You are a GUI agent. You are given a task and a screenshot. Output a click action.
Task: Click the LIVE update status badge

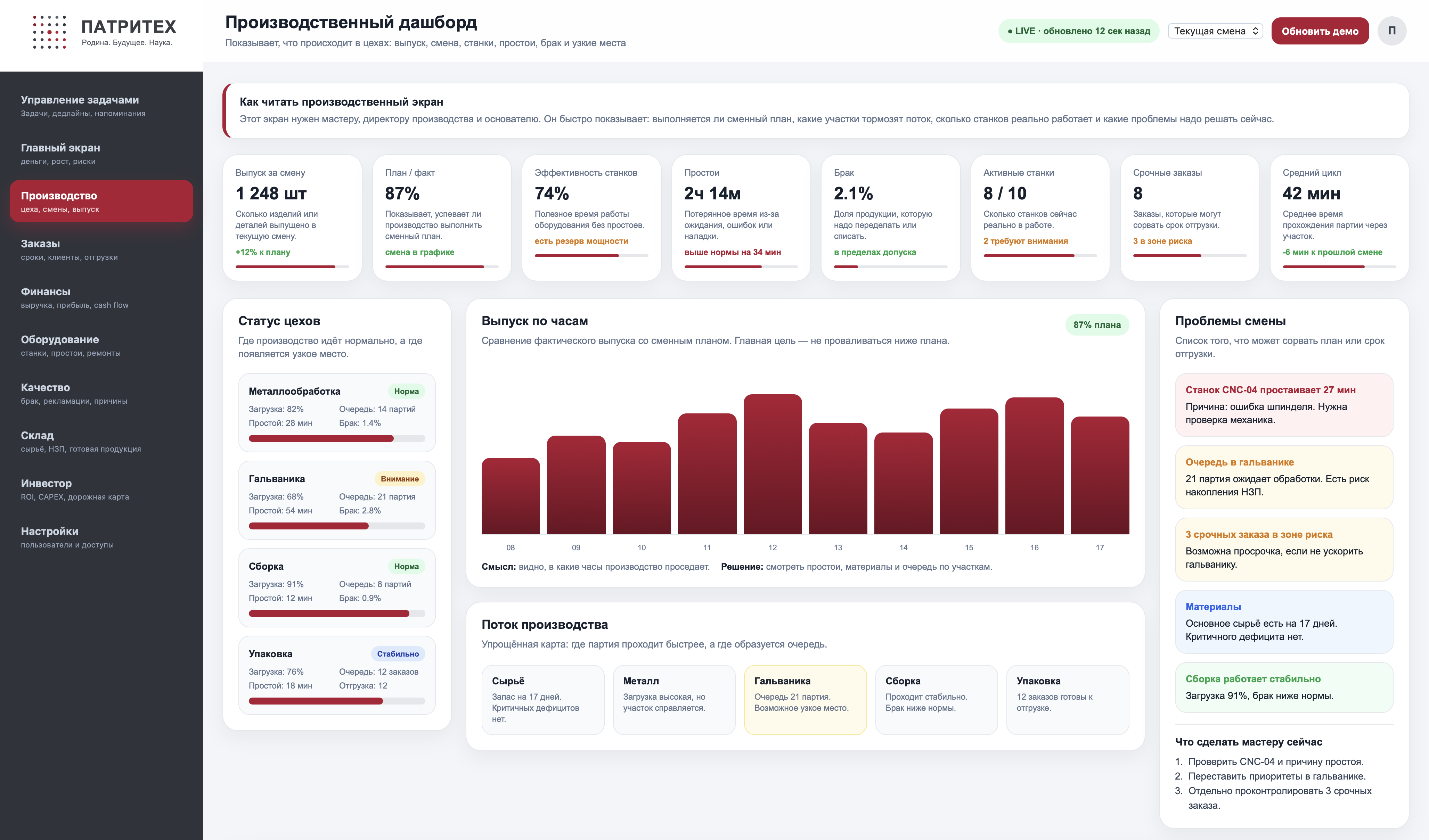(x=1079, y=31)
